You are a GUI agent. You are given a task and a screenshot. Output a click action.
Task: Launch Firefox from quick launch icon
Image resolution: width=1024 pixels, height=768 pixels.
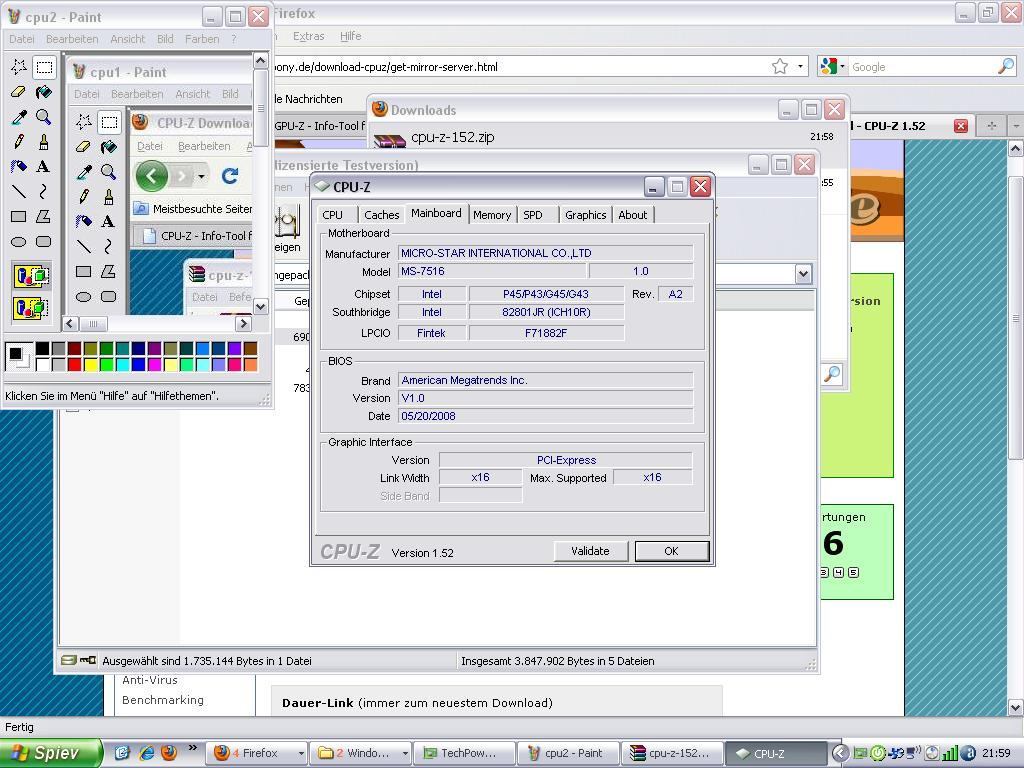169,753
